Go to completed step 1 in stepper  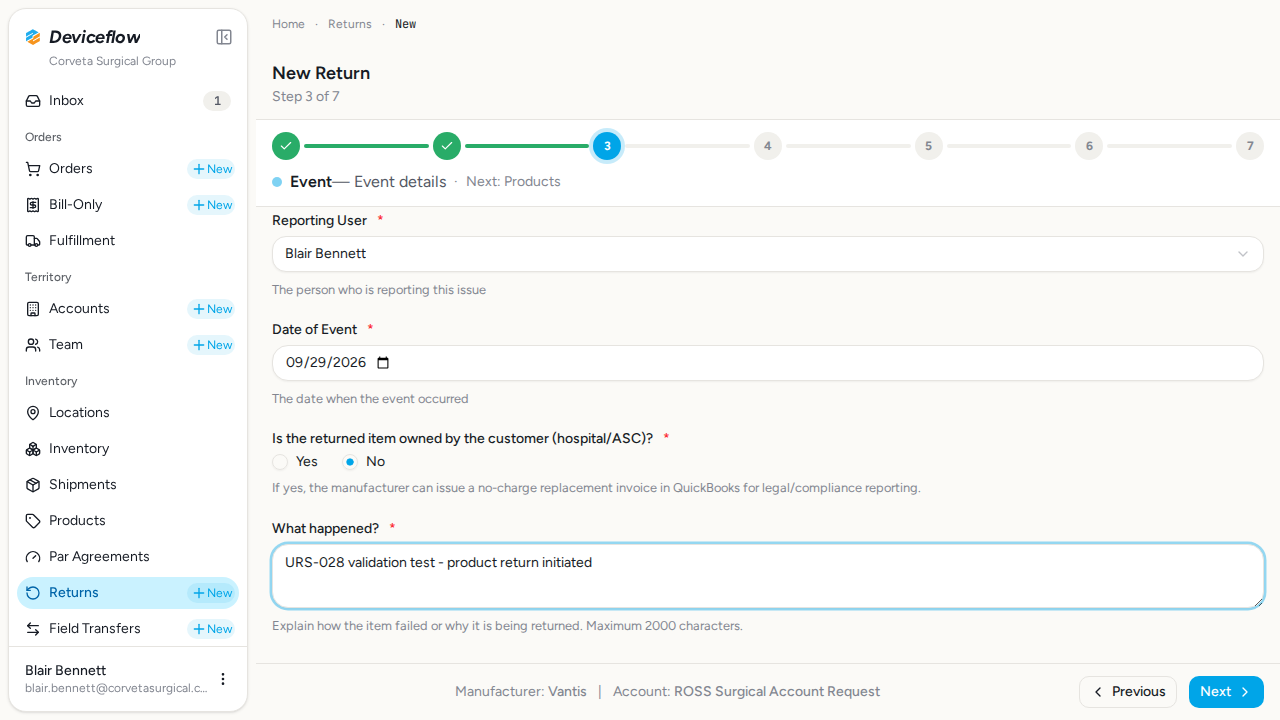pos(286,146)
